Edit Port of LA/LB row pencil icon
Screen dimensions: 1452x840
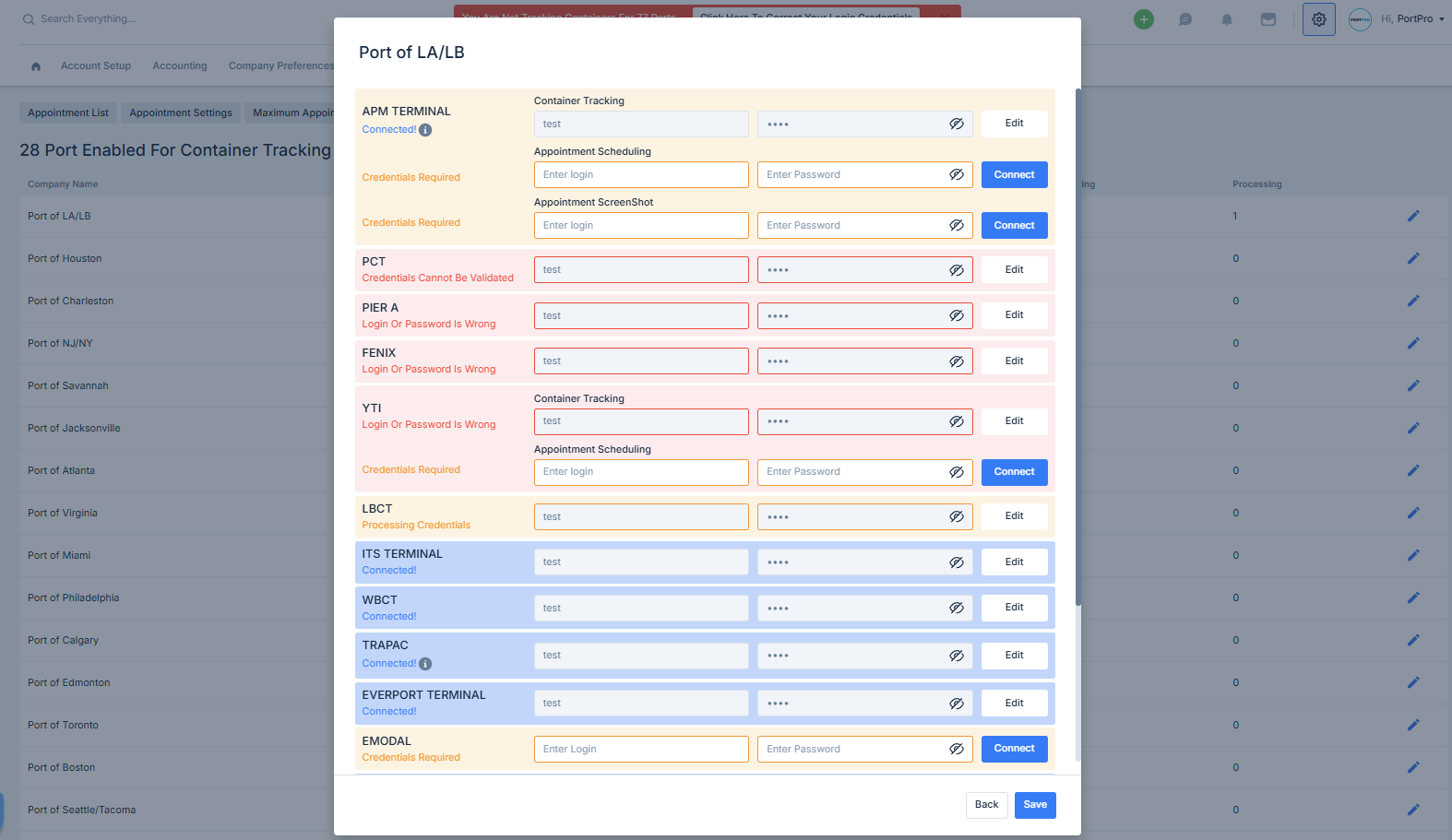click(x=1413, y=216)
